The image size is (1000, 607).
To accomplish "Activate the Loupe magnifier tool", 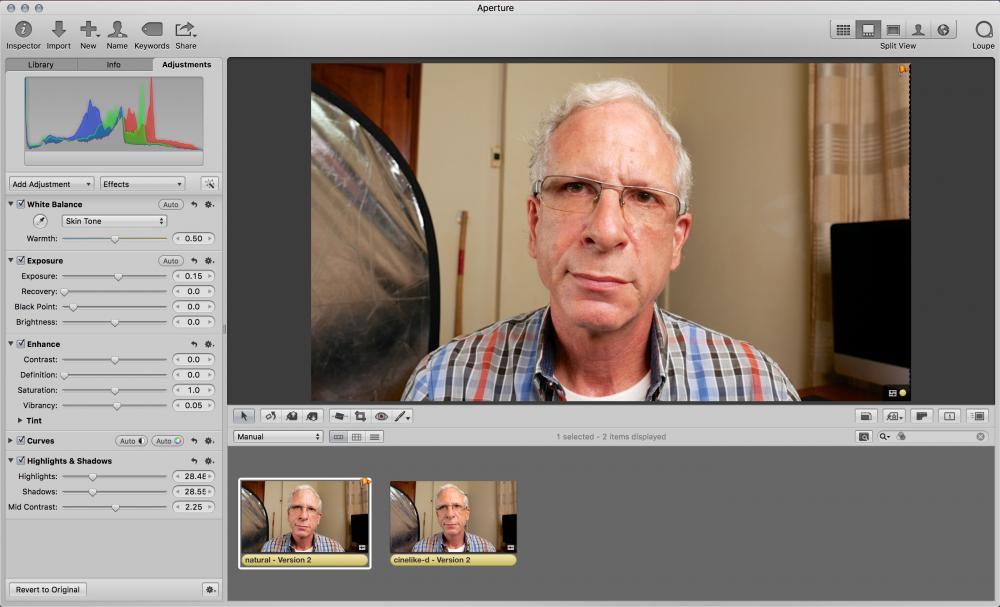I will click(x=983, y=30).
